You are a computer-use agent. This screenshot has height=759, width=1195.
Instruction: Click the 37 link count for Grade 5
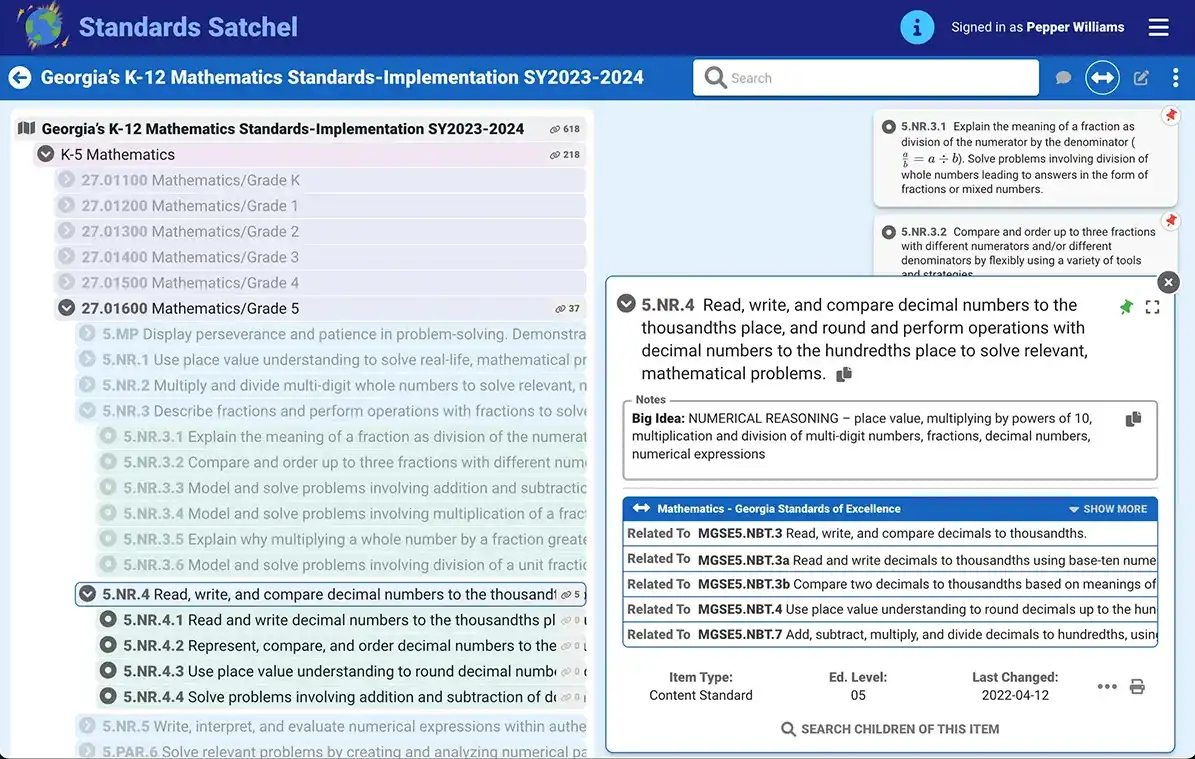[568, 309]
